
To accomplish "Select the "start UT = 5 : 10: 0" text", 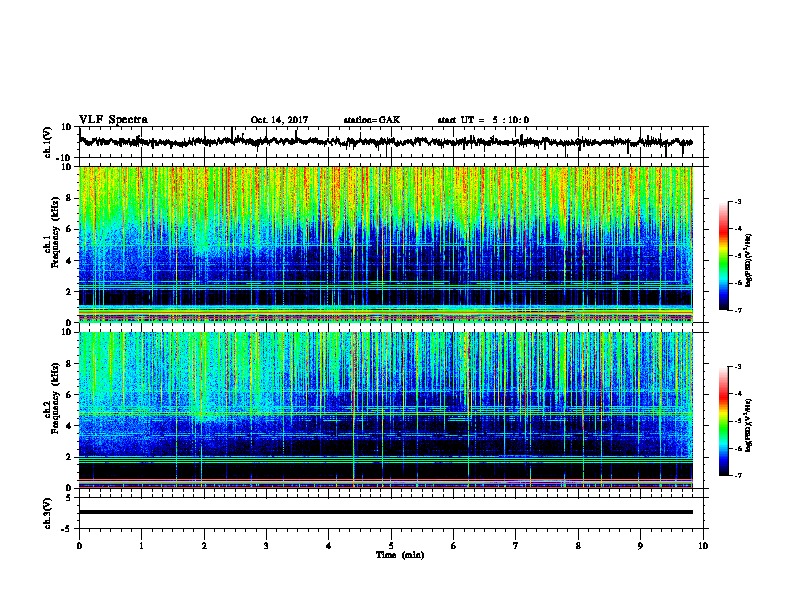I will pos(483,120).
